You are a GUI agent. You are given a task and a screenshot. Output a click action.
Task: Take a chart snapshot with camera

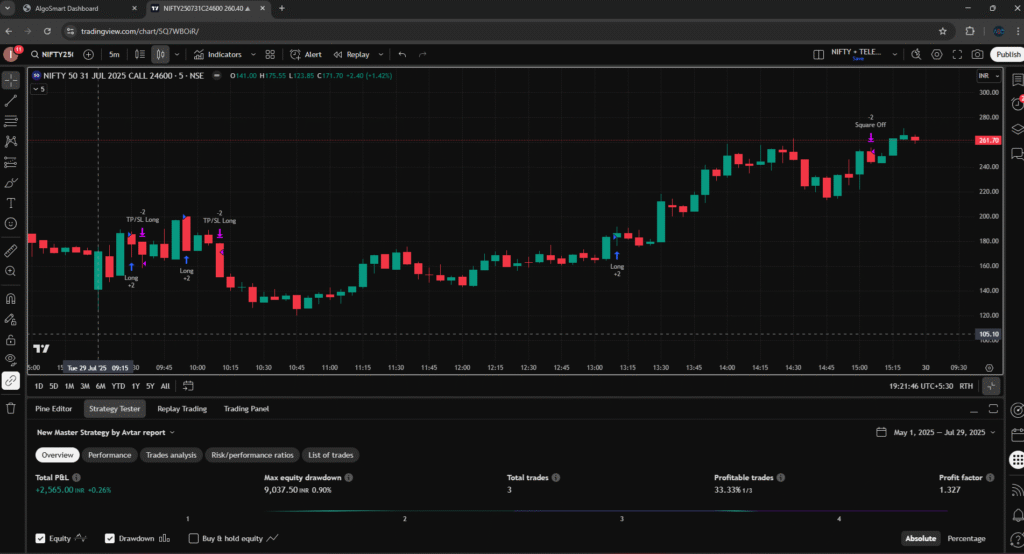[978, 54]
